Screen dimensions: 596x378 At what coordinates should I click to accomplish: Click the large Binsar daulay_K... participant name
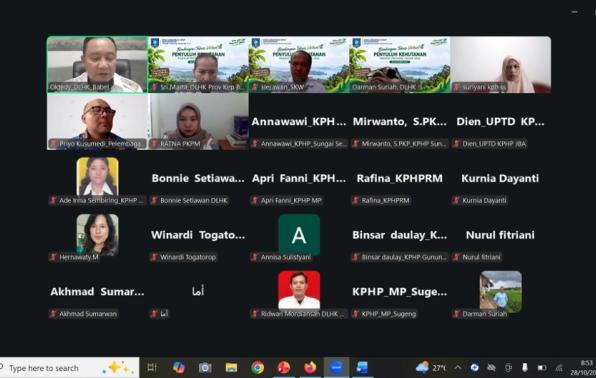399,235
